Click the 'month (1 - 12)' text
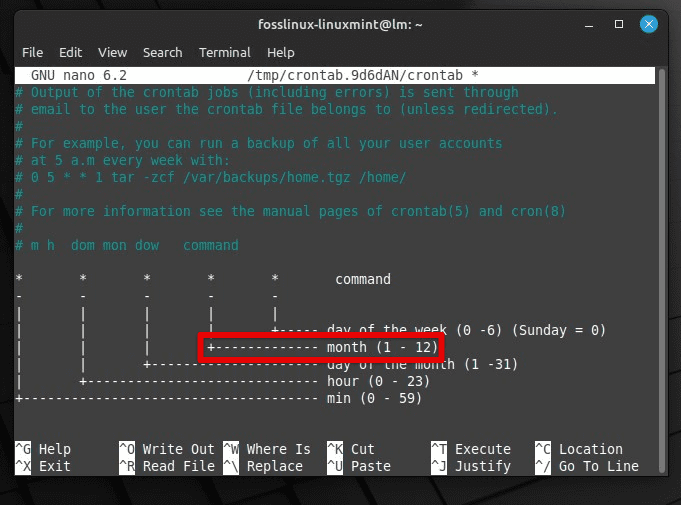The width and height of the screenshot is (681, 505). [382, 347]
